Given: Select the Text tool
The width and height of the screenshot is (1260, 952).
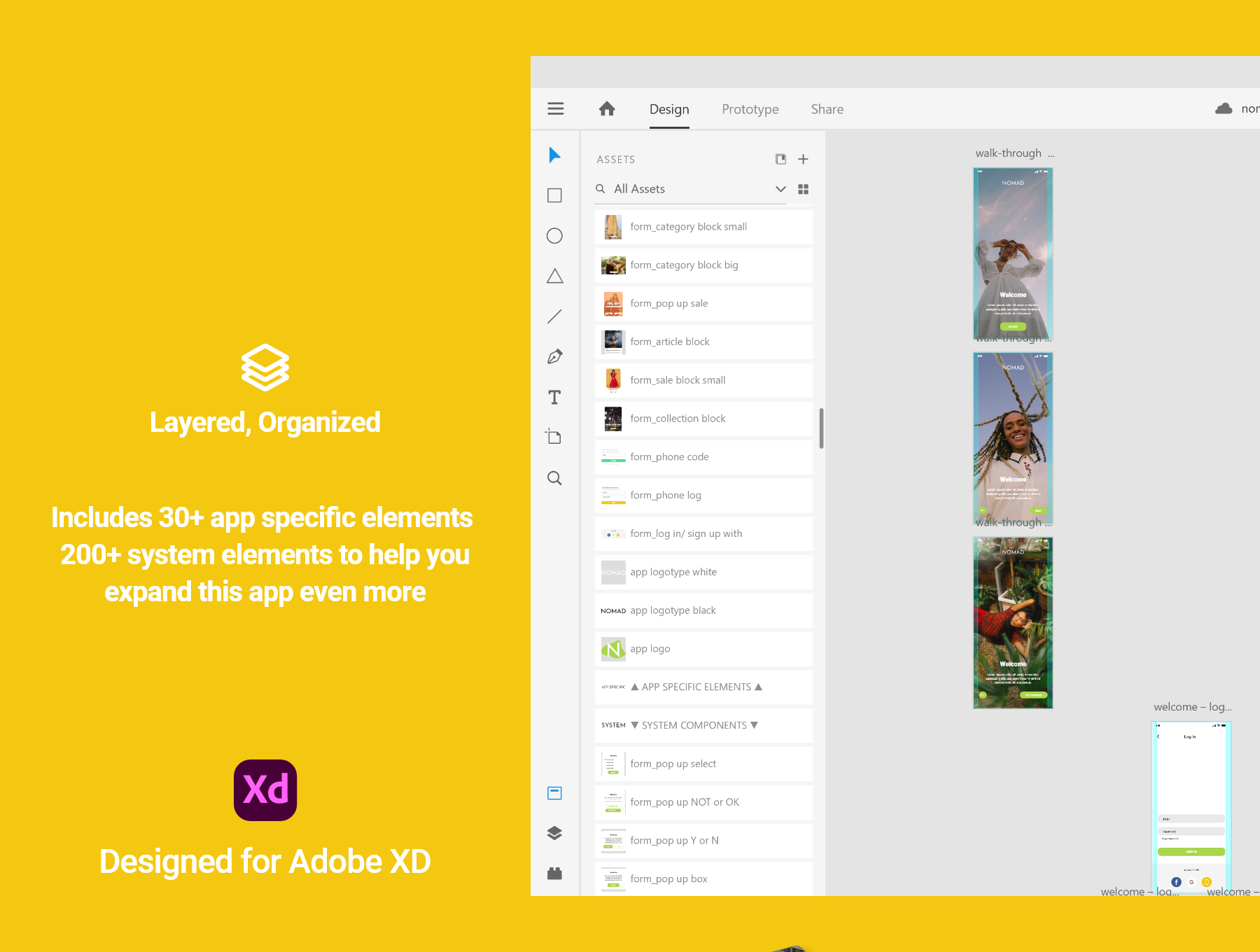Looking at the screenshot, I should click(554, 398).
